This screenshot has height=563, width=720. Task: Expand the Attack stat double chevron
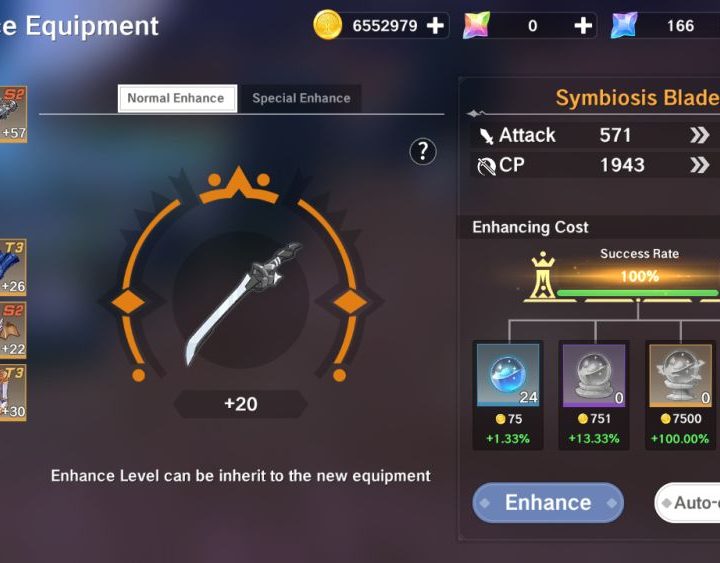(x=699, y=135)
